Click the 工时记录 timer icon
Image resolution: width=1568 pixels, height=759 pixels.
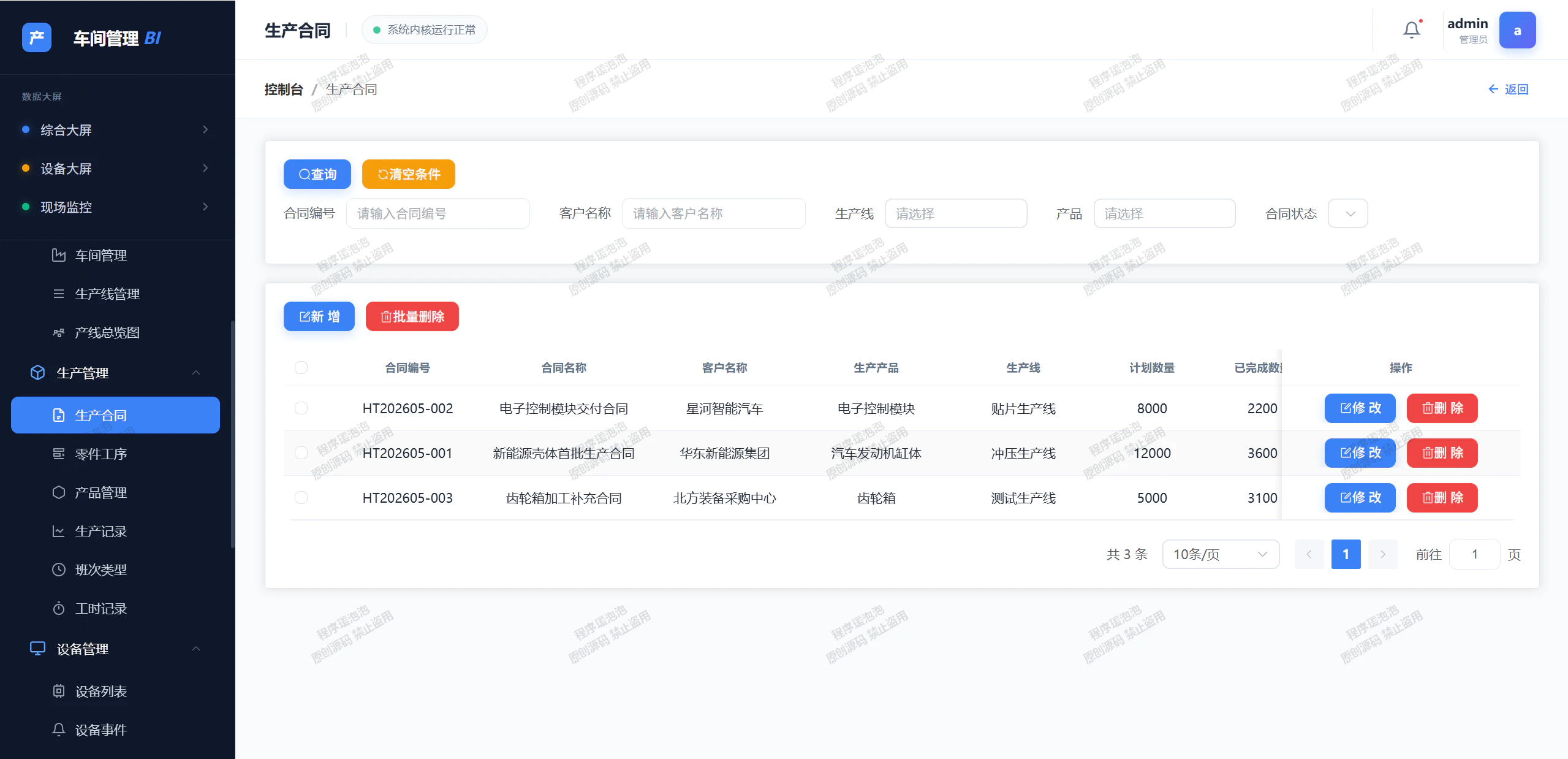(x=59, y=608)
